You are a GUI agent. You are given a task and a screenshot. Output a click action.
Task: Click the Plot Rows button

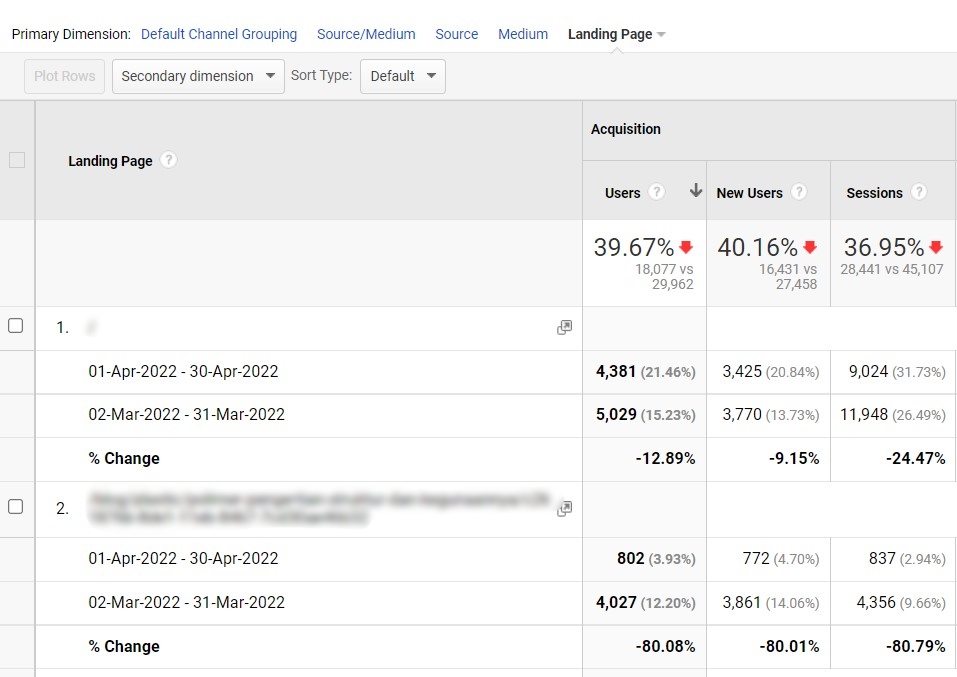(x=65, y=76)
